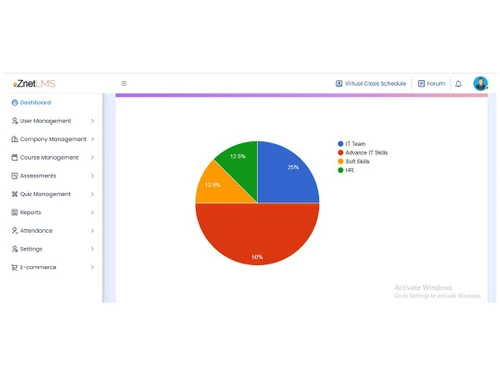500x375 pixels.
Task: Open the Forum link
Action: click(x=436, y=83)
